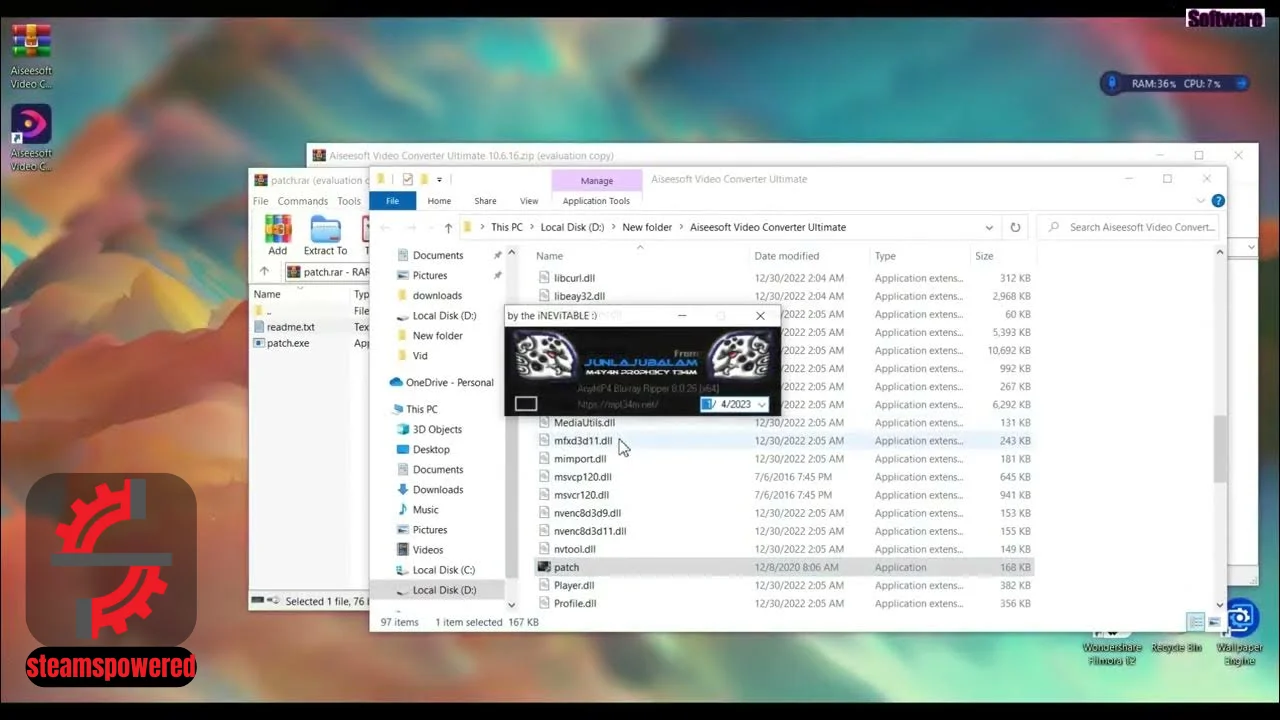This screenshot has height=720, width=1280.
Task: Click the properties checkmark quick access icon
Action: [x=407, y=180]
